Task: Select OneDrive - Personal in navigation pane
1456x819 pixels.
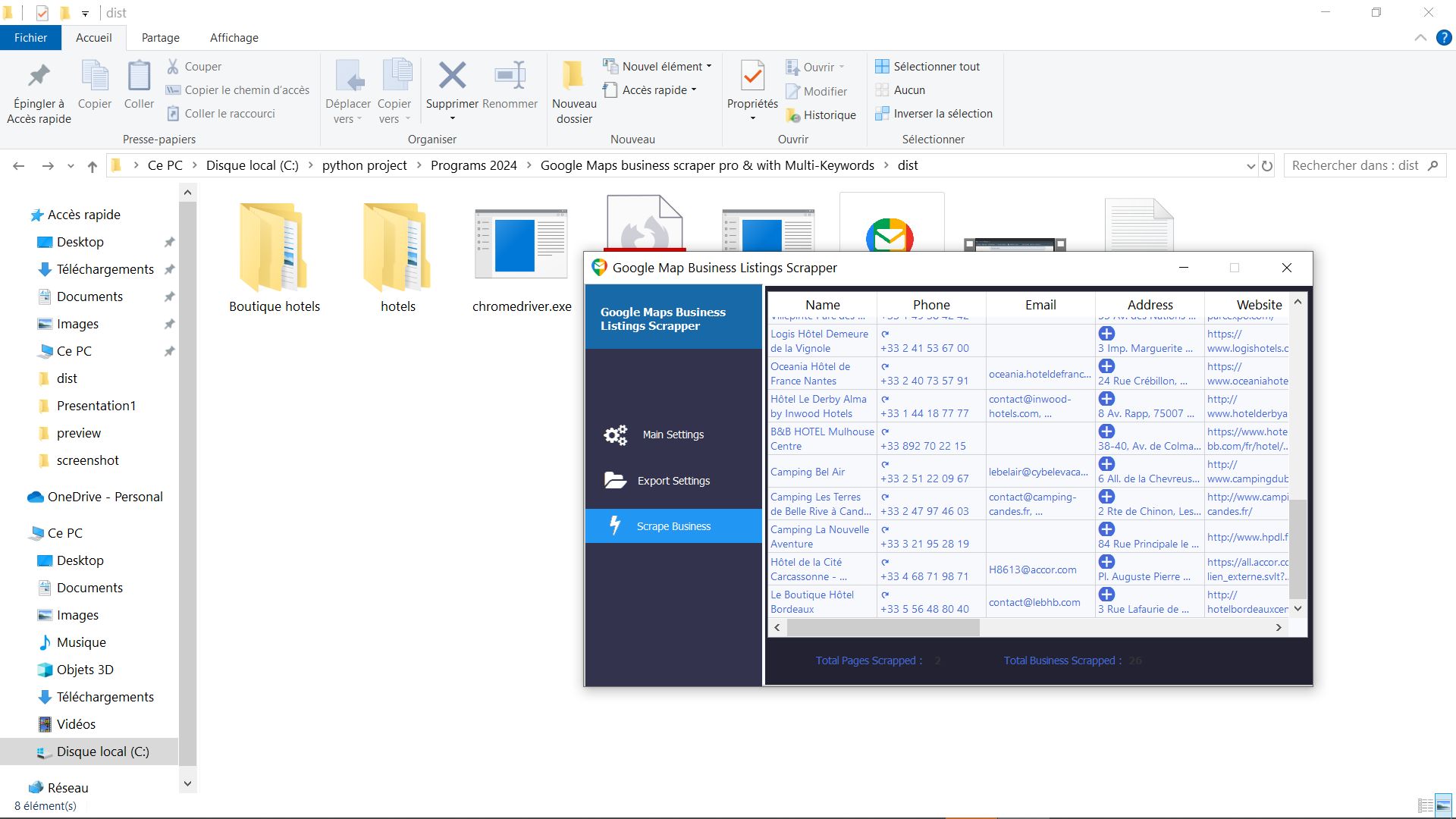Action: point(96,497)
